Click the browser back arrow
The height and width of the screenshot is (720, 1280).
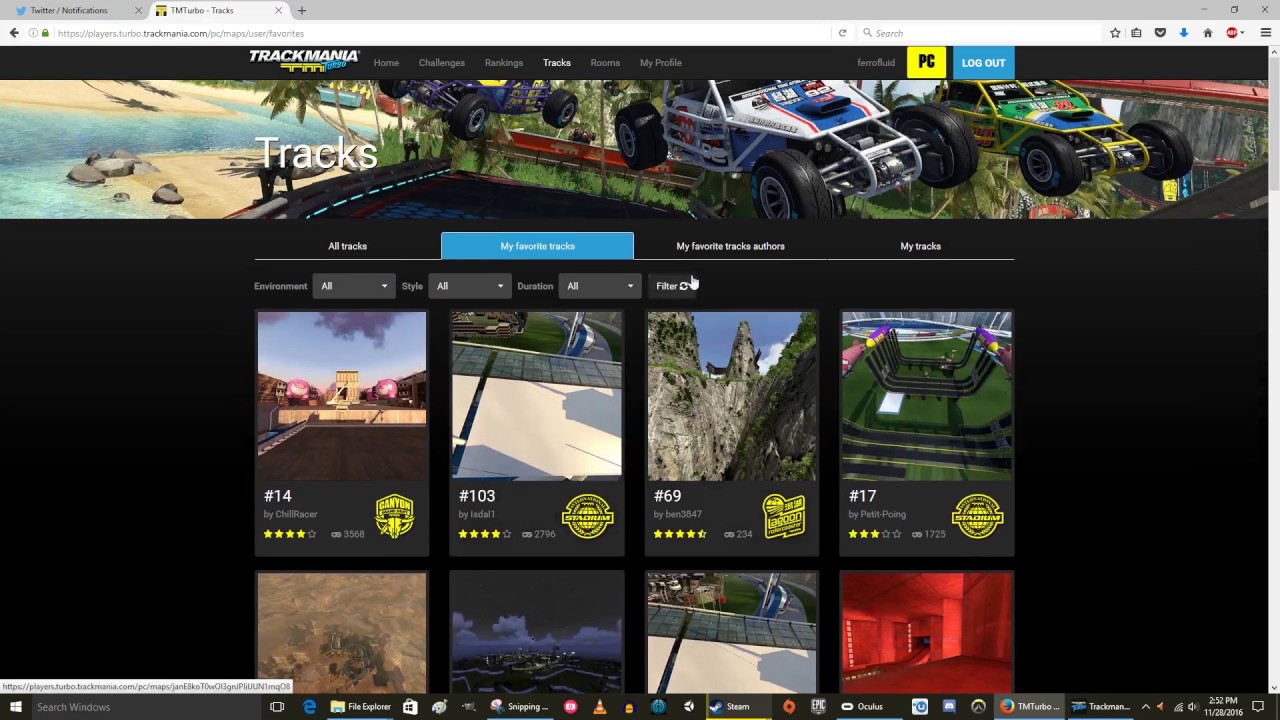point(14,33)
